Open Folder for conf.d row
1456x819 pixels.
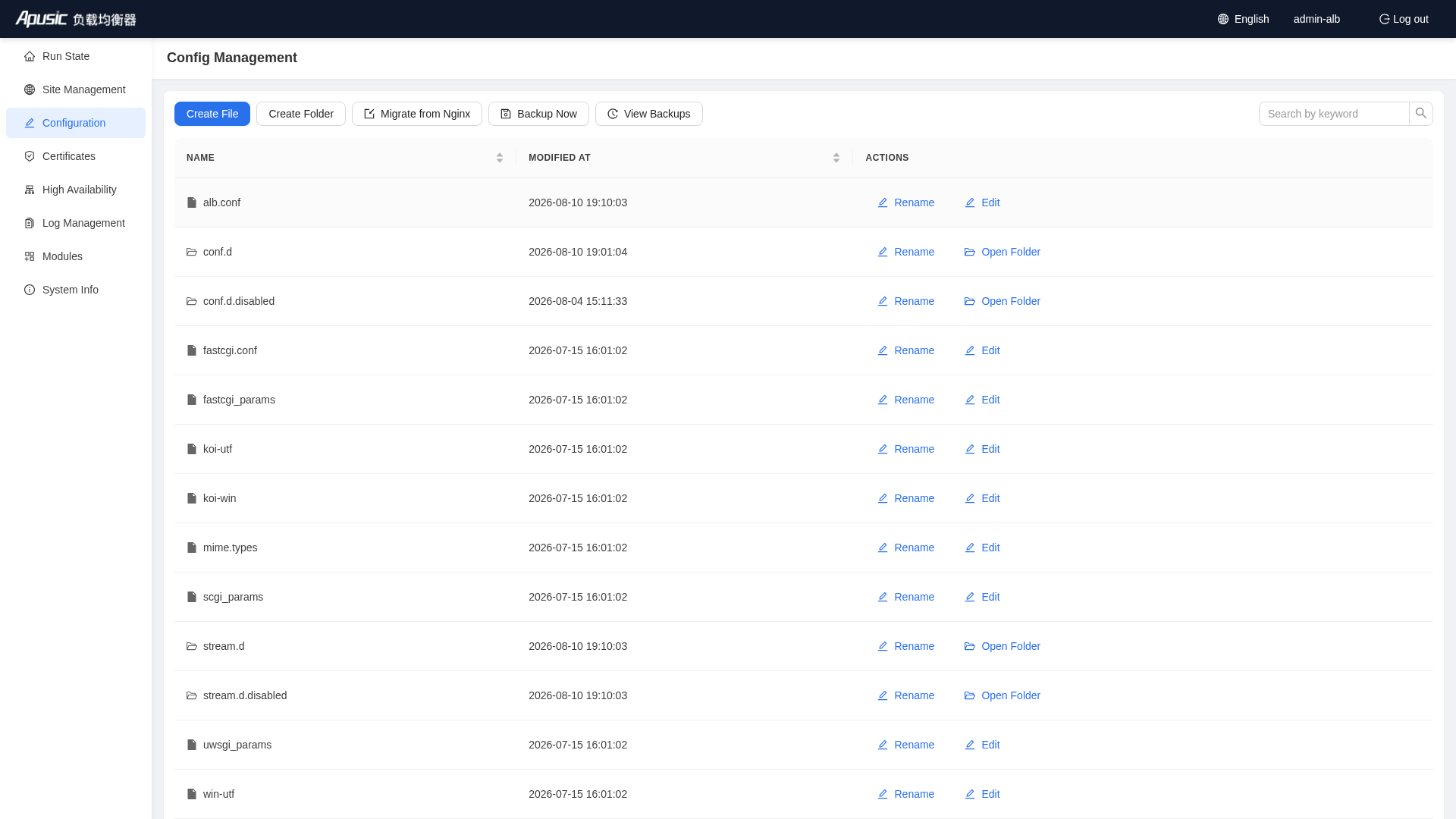click(1003, 252)
